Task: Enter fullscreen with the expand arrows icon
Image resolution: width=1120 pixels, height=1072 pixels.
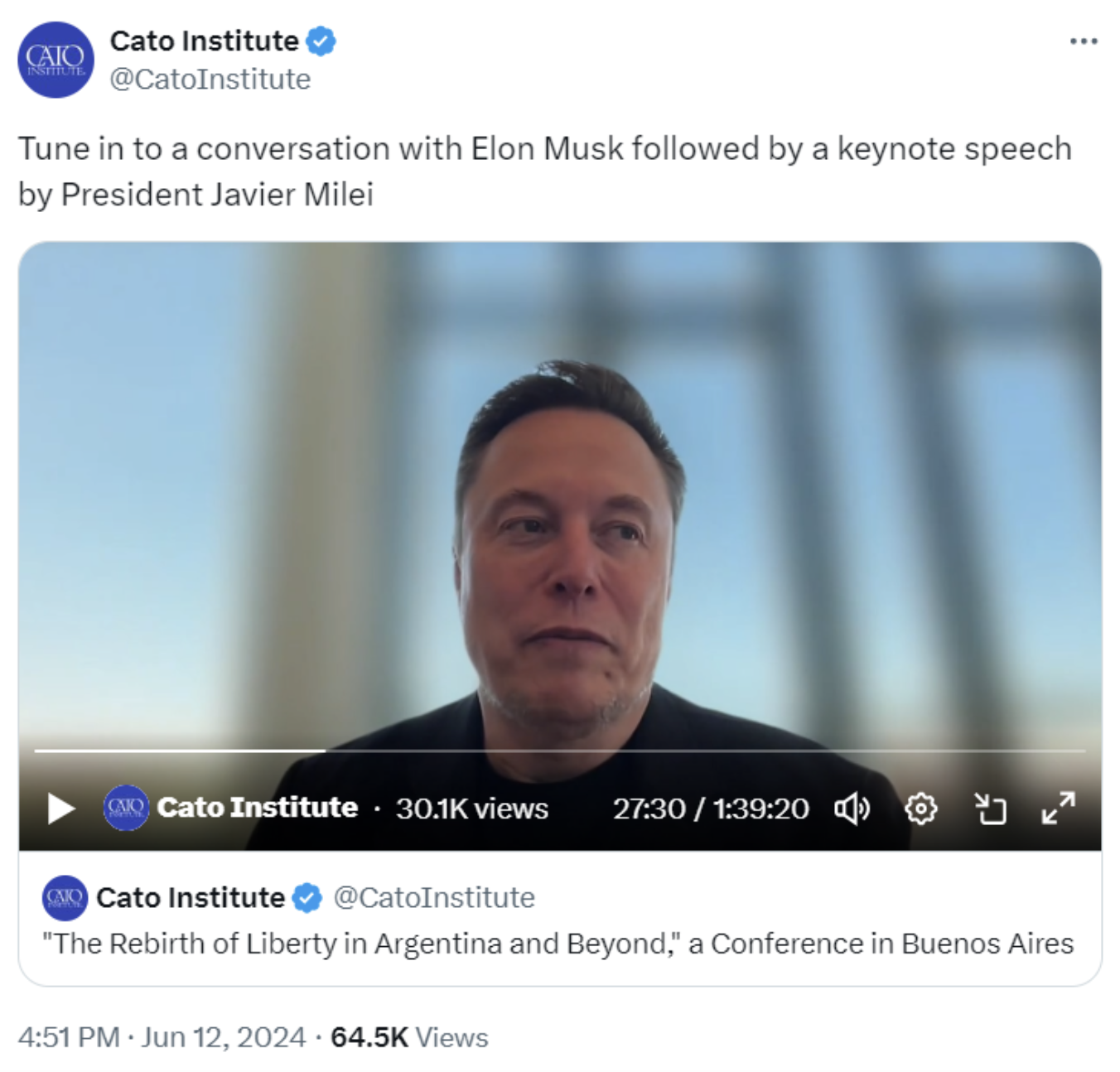Action: click(1059, 808)
